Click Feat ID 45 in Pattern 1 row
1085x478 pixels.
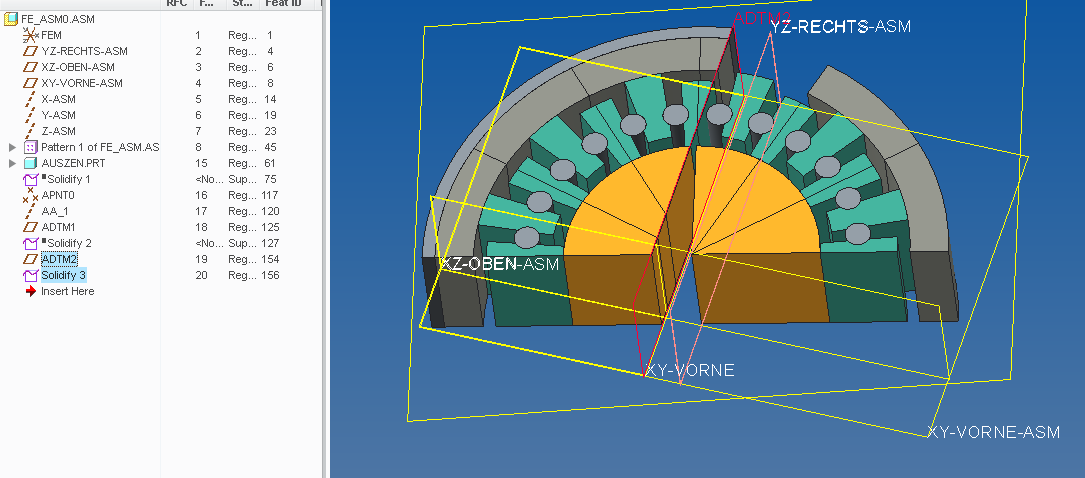270,147
